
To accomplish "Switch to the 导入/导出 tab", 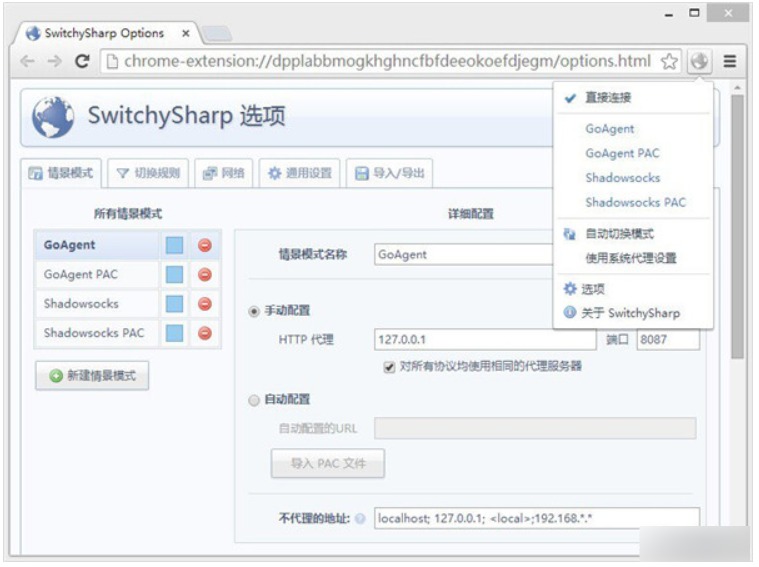I will pyautogui.click(x=390, y=173).
